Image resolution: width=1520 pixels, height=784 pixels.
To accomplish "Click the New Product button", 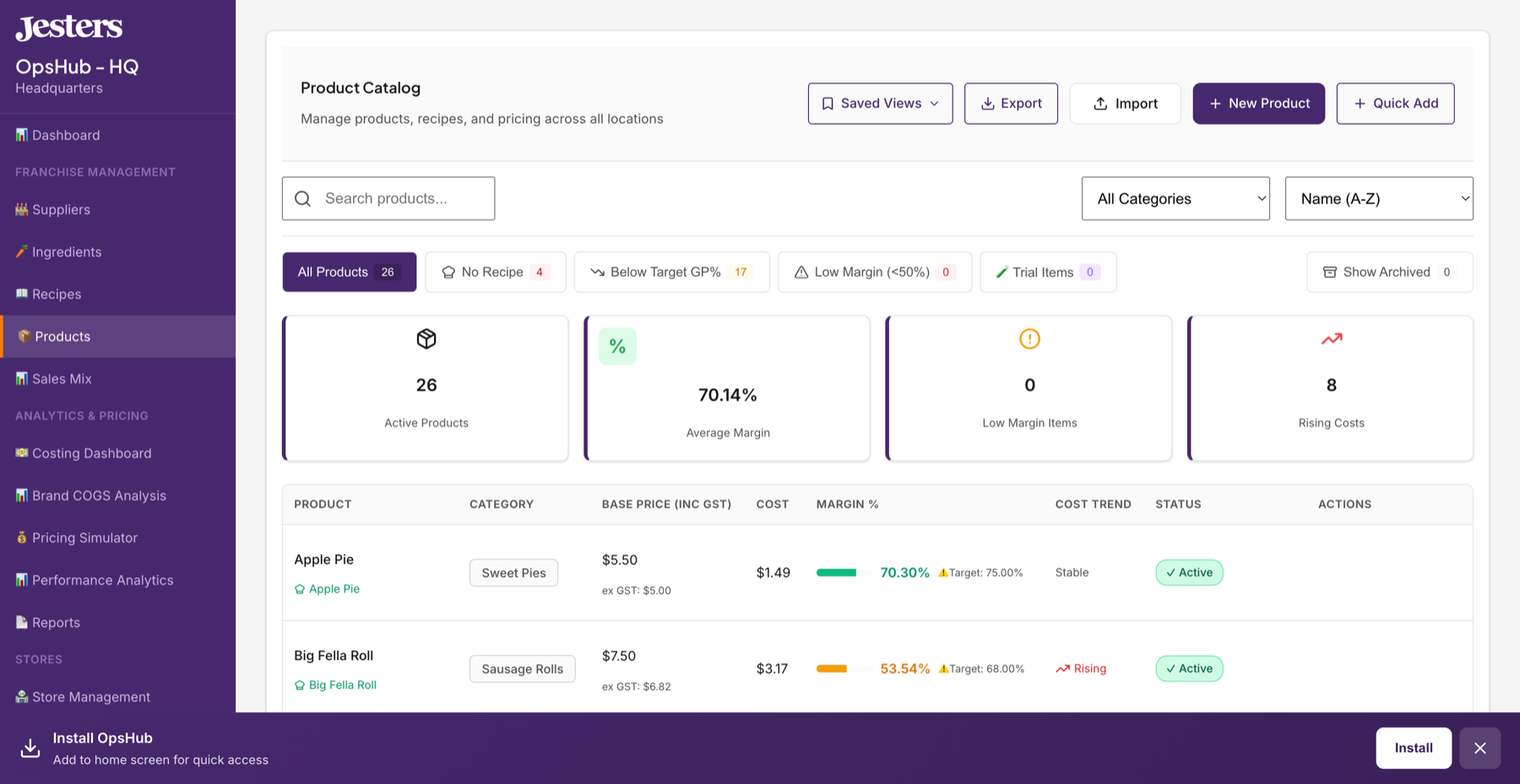I will [x=1258, y=103].
